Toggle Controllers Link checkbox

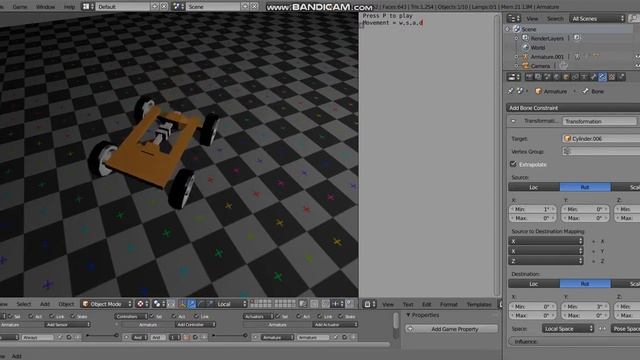click(x=196, y=316)
